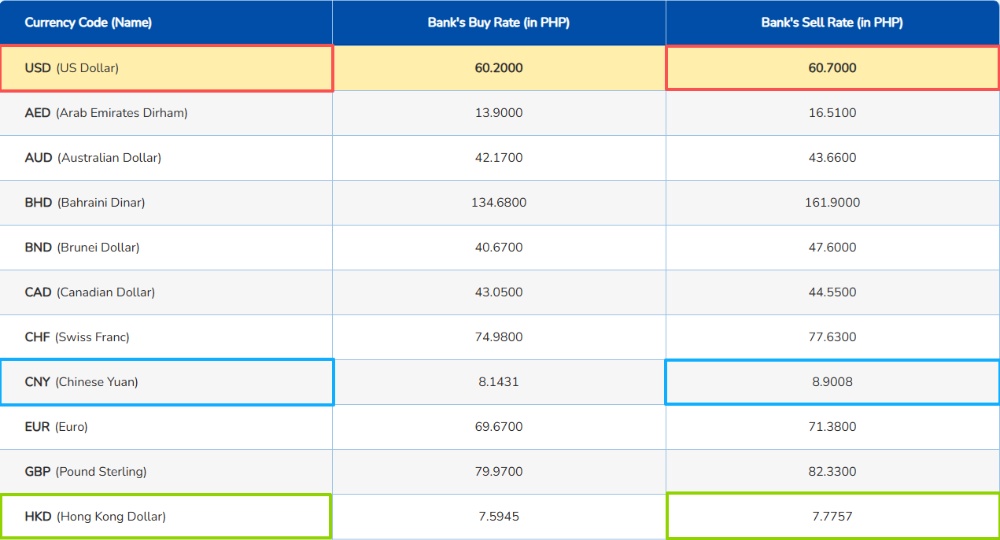Click the AUD buy rate 42.1700
The height and width of the screenshot is (540, 1000).
(498, 158)
